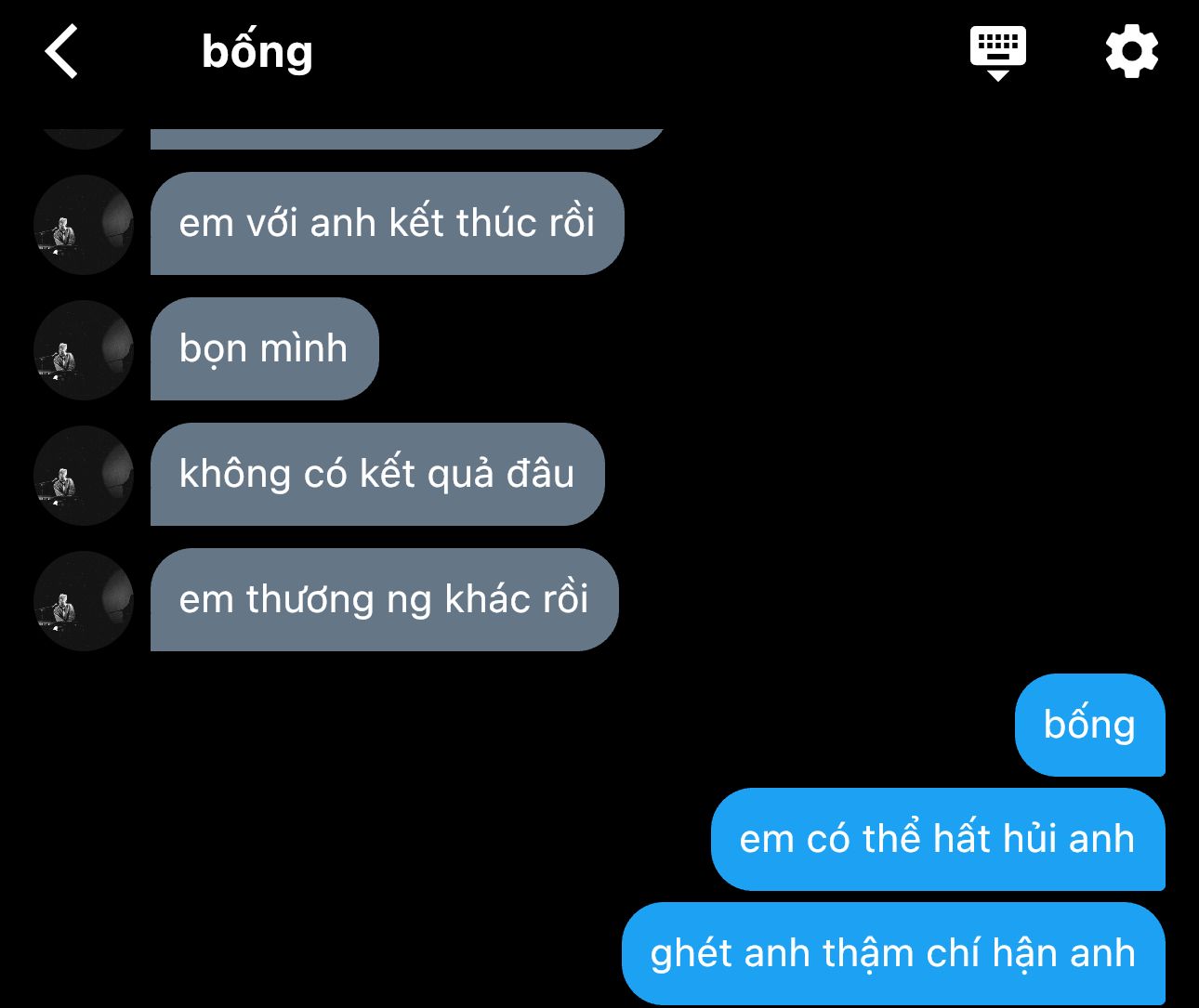Image resolution: width=1199 pixels, height=1008 pixels.
Task: Tap the partially hidden avatar at the top
Action: 84,138
